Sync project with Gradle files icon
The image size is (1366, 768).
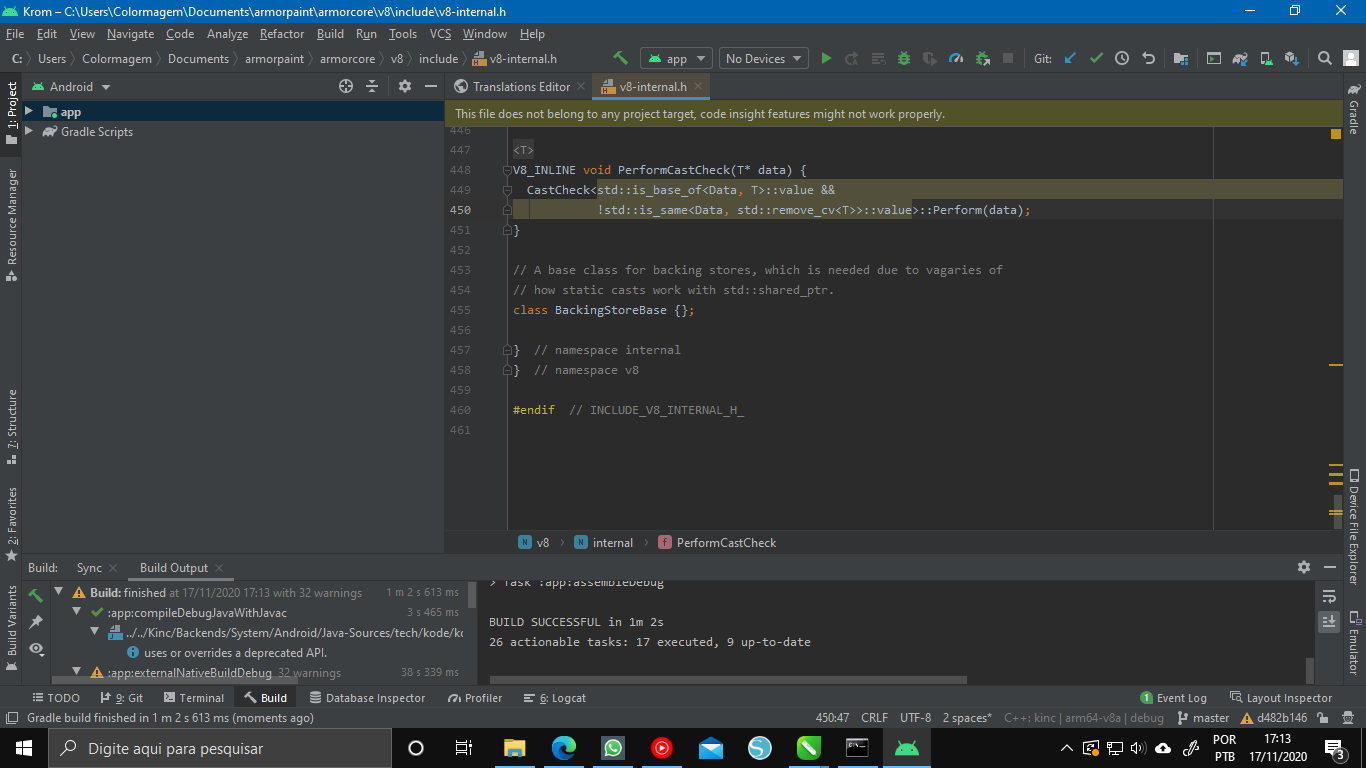coord(1240,58)
